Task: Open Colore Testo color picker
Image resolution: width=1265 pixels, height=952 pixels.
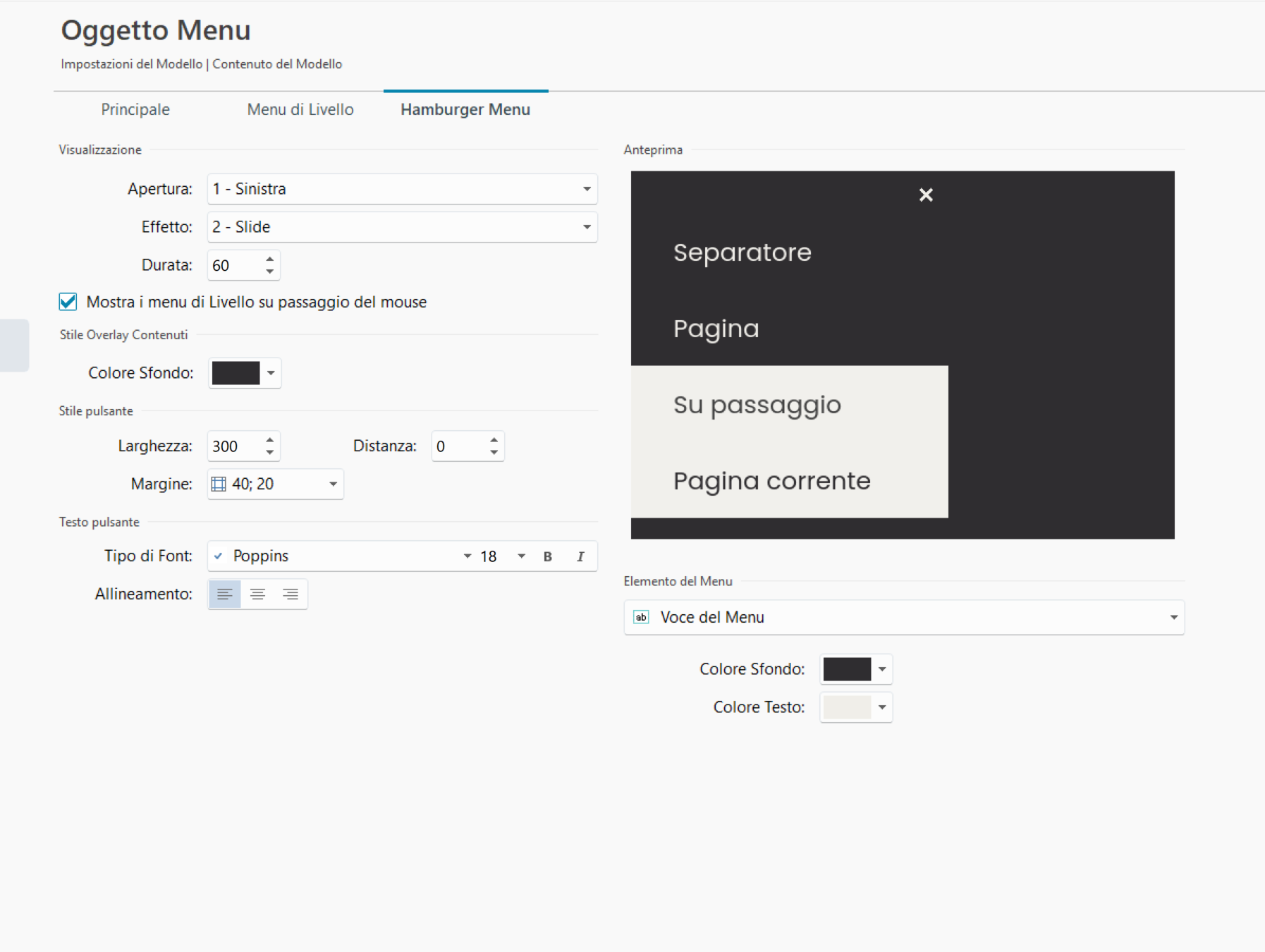Action: click(855, 707)
